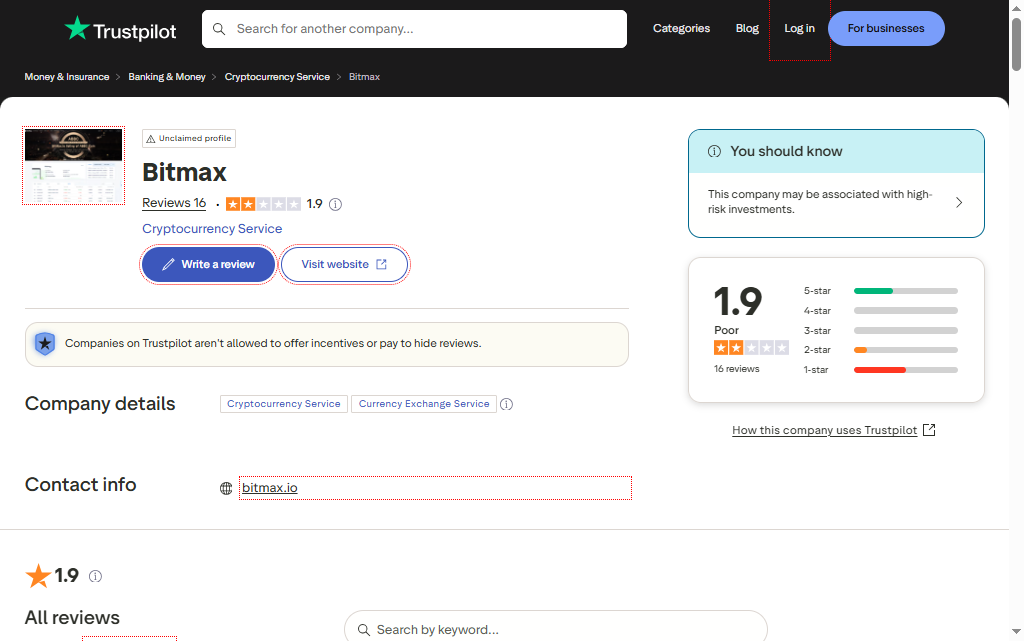The image size is (1024, 641).
Task: Click the info icon next to 1.9 rating
Action: (336, 204)
